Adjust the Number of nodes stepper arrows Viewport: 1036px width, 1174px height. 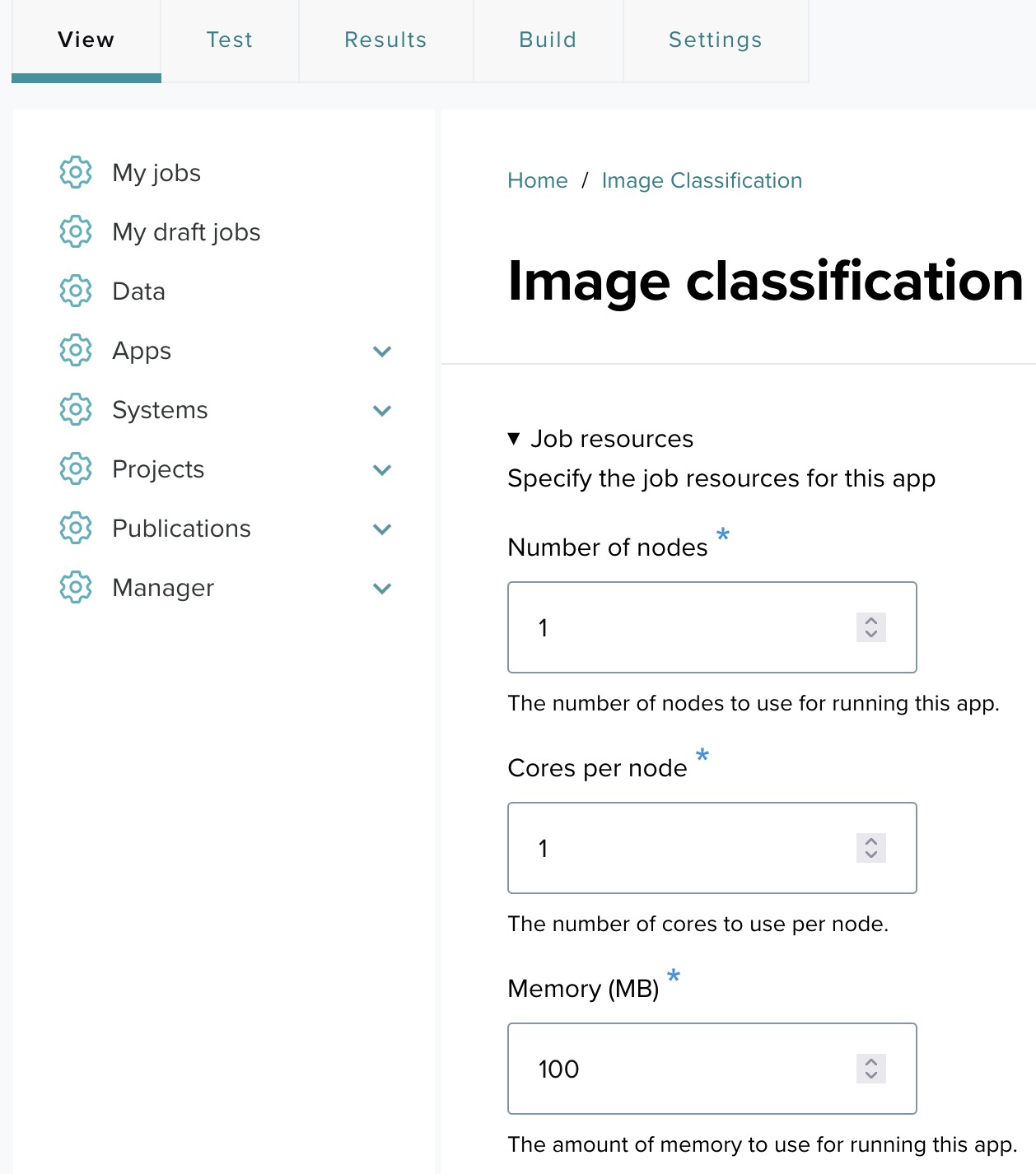pos(870,627)
